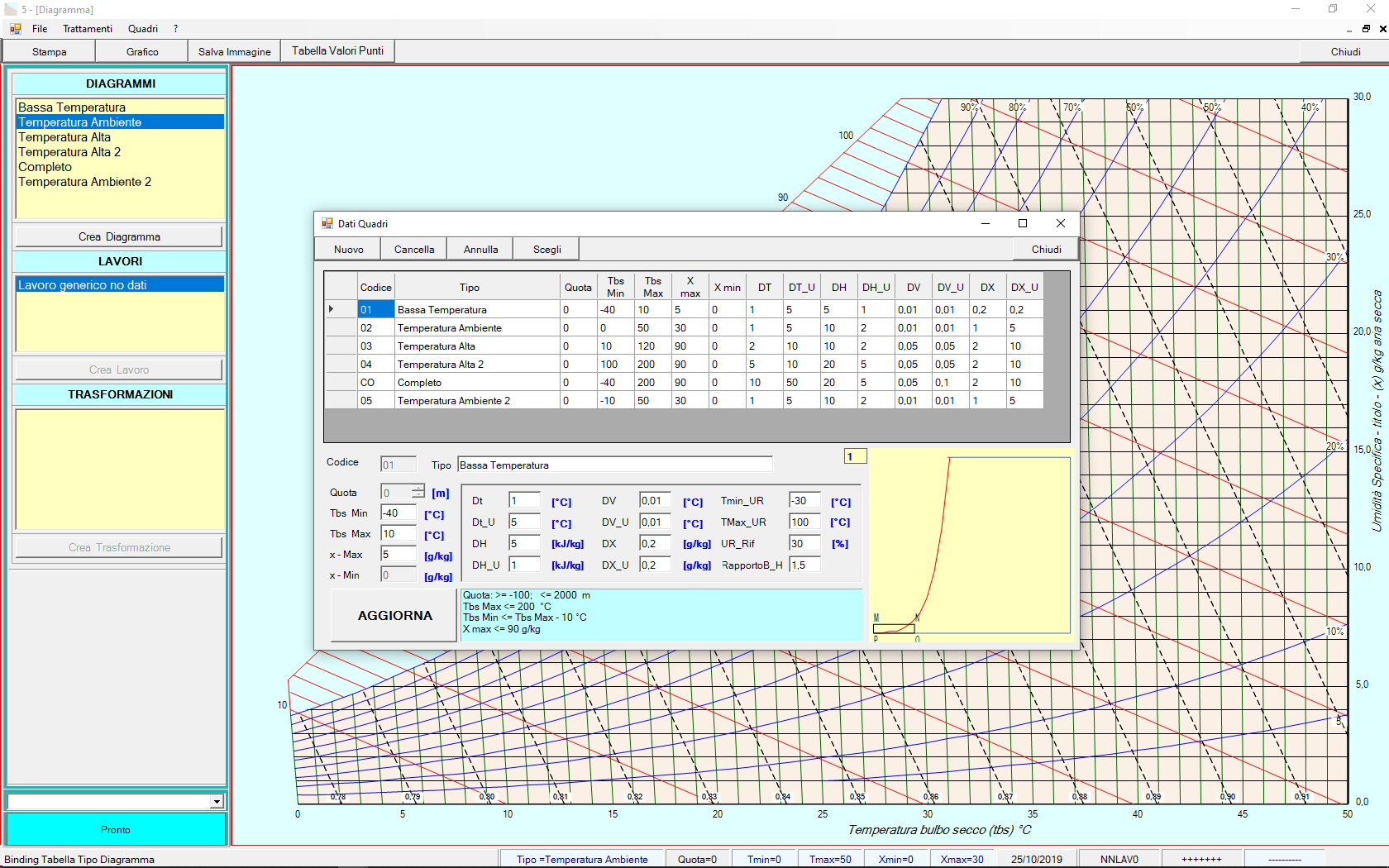Click the DH input field
Viewport: 1389px width, 868px height.
[523, 543]
